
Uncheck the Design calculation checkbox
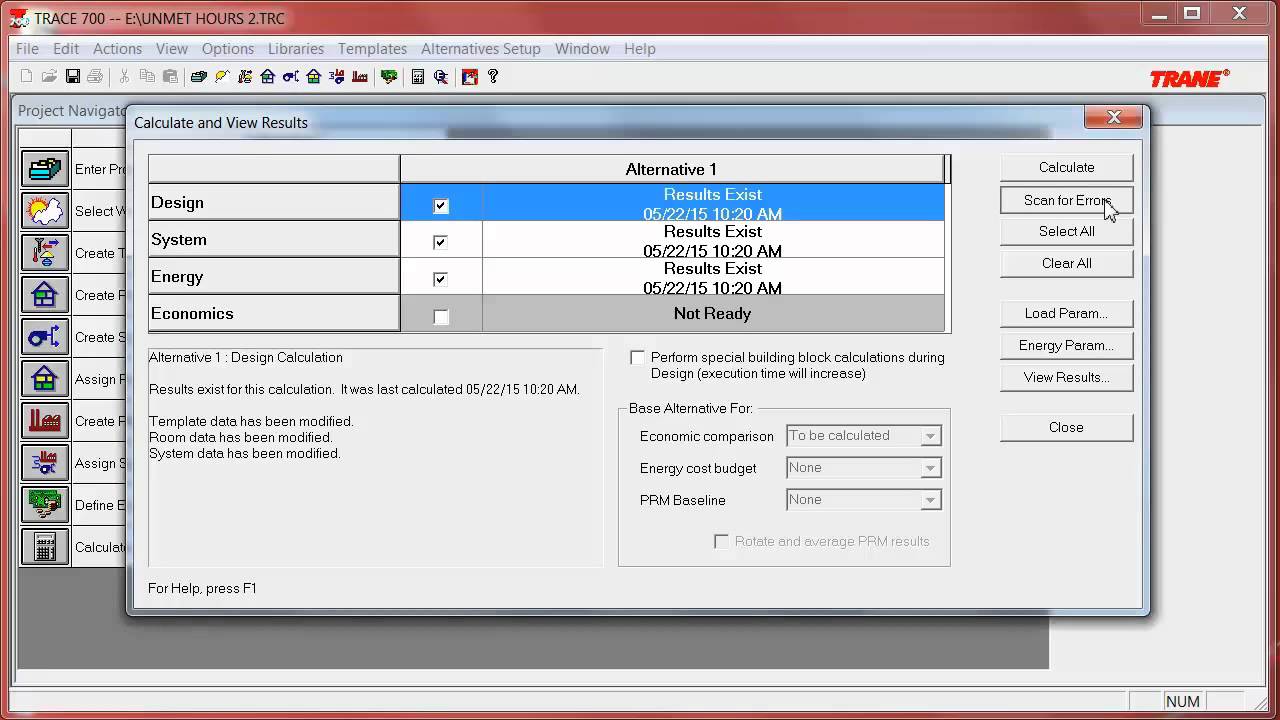[x=441, y=206]
